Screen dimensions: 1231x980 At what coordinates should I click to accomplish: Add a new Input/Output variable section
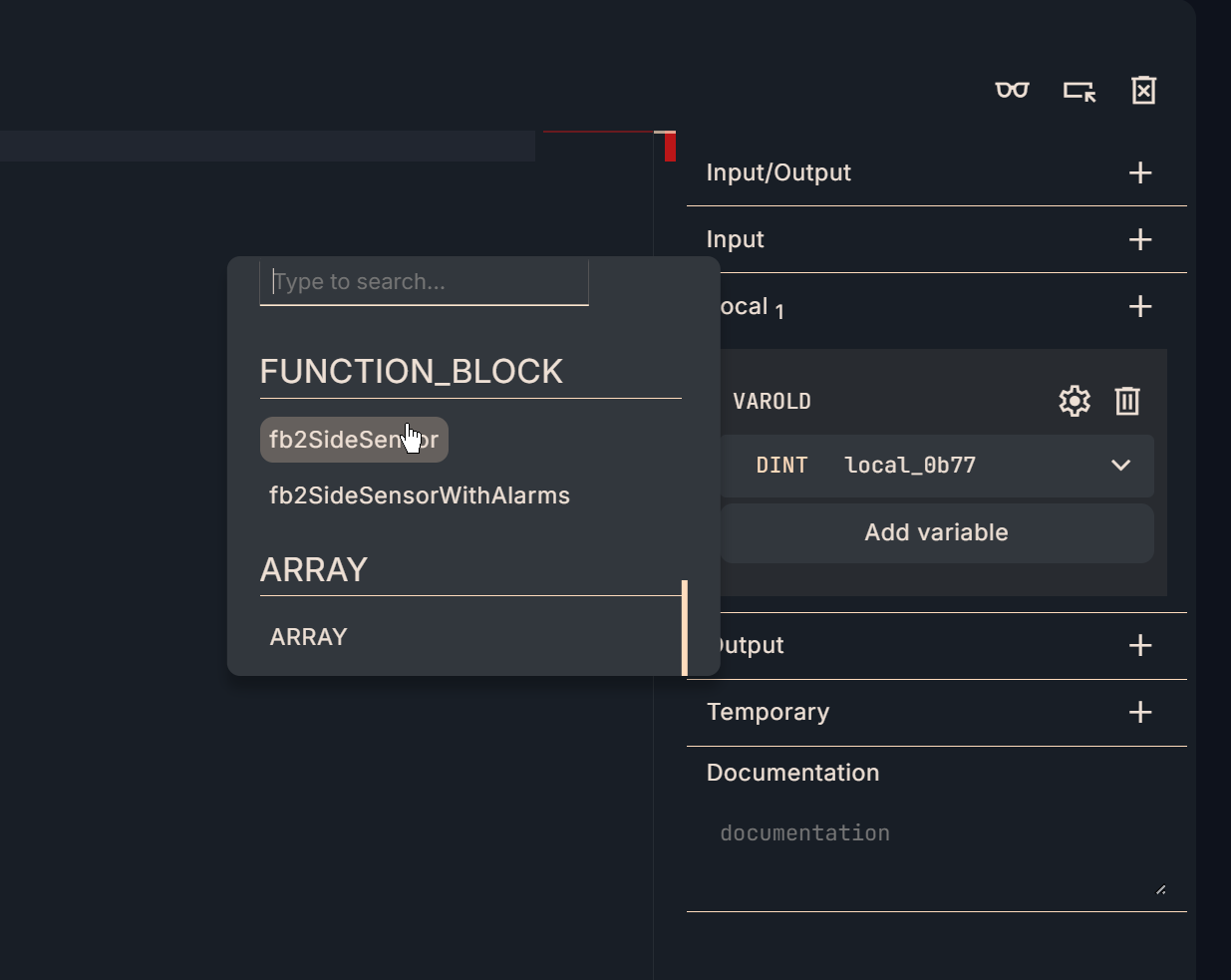coord(1140,172)
